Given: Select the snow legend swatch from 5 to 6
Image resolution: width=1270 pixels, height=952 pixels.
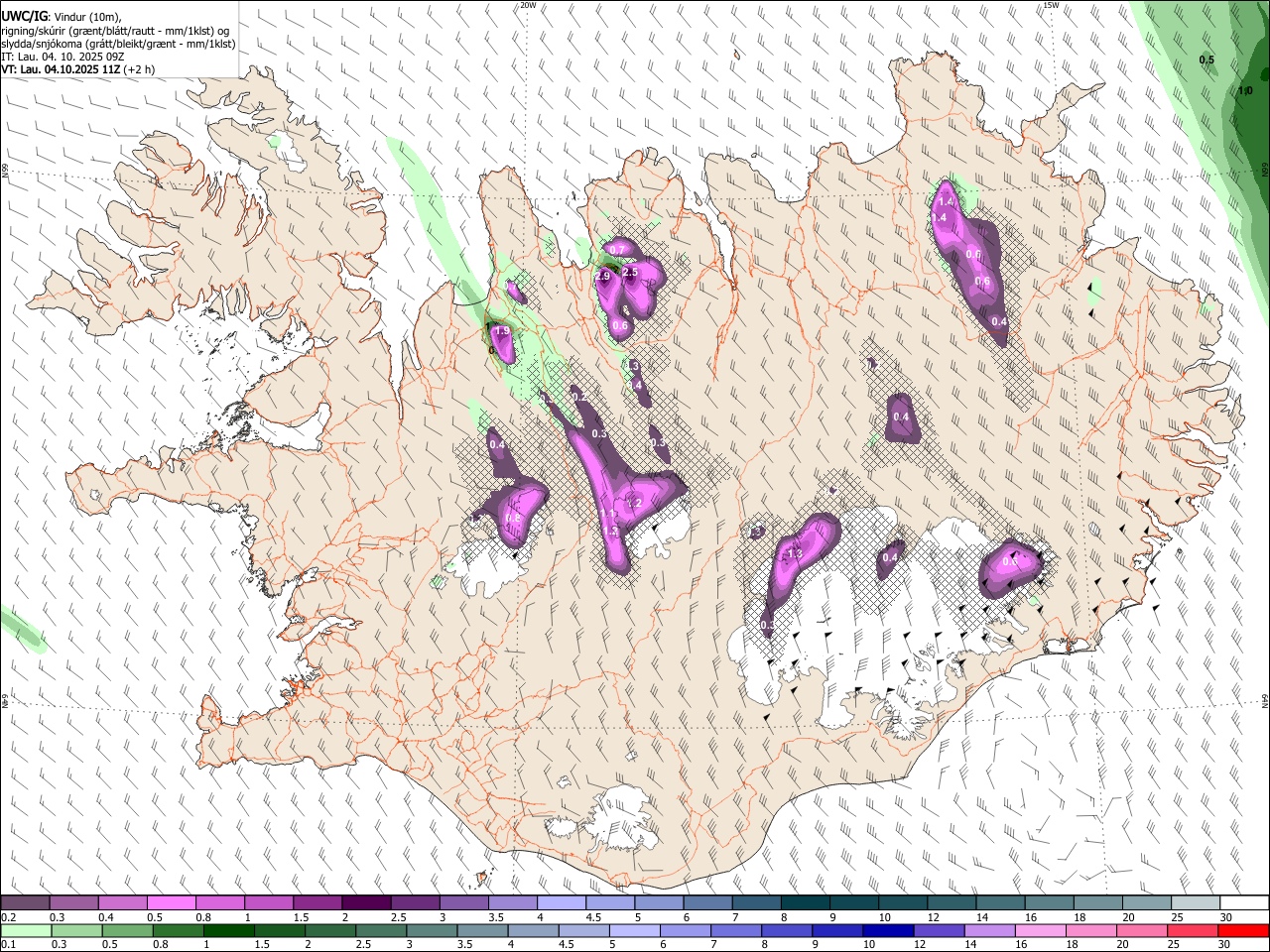Looking at the screenshot, I should (x=659, y=902).
